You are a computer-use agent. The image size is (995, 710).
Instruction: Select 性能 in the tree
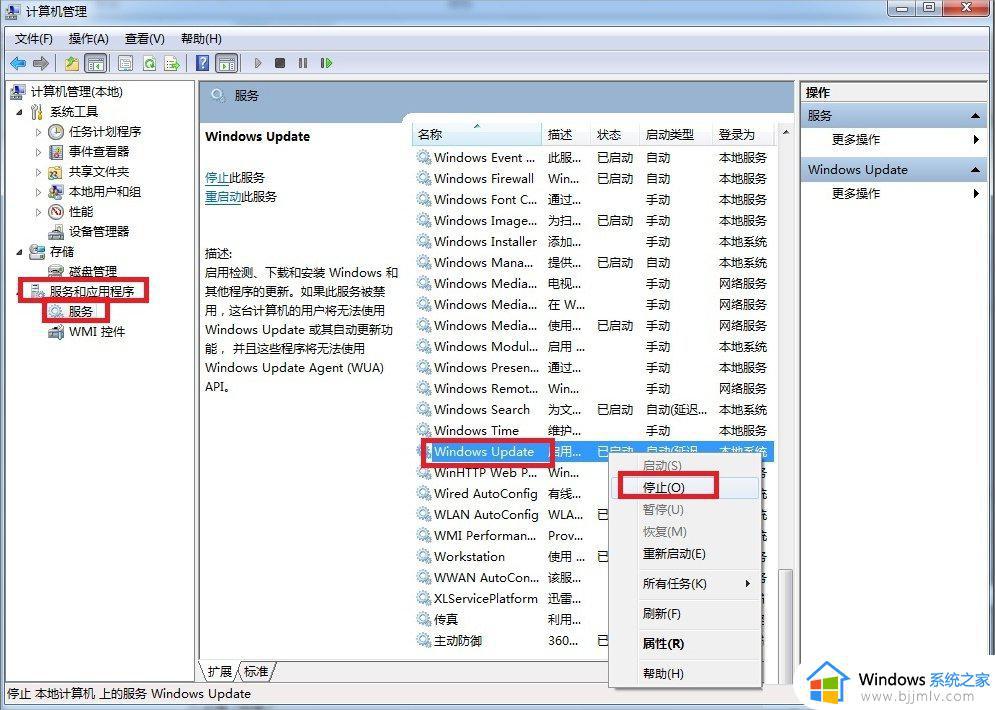click(x=81, y=211)
